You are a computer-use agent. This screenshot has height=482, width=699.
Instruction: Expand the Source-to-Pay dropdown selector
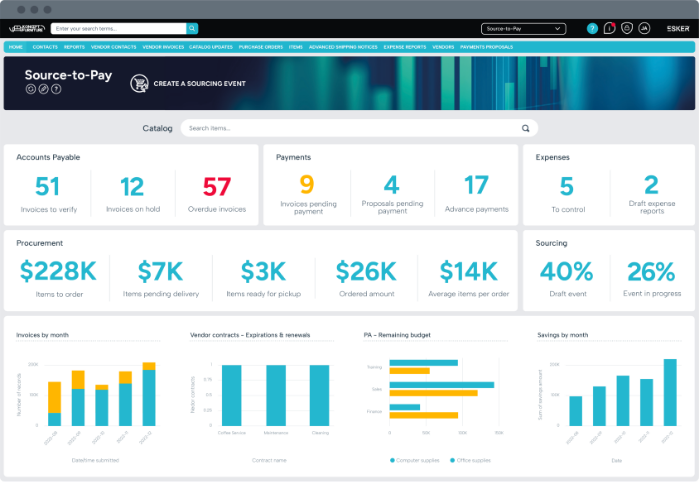[x=529, y=29]
